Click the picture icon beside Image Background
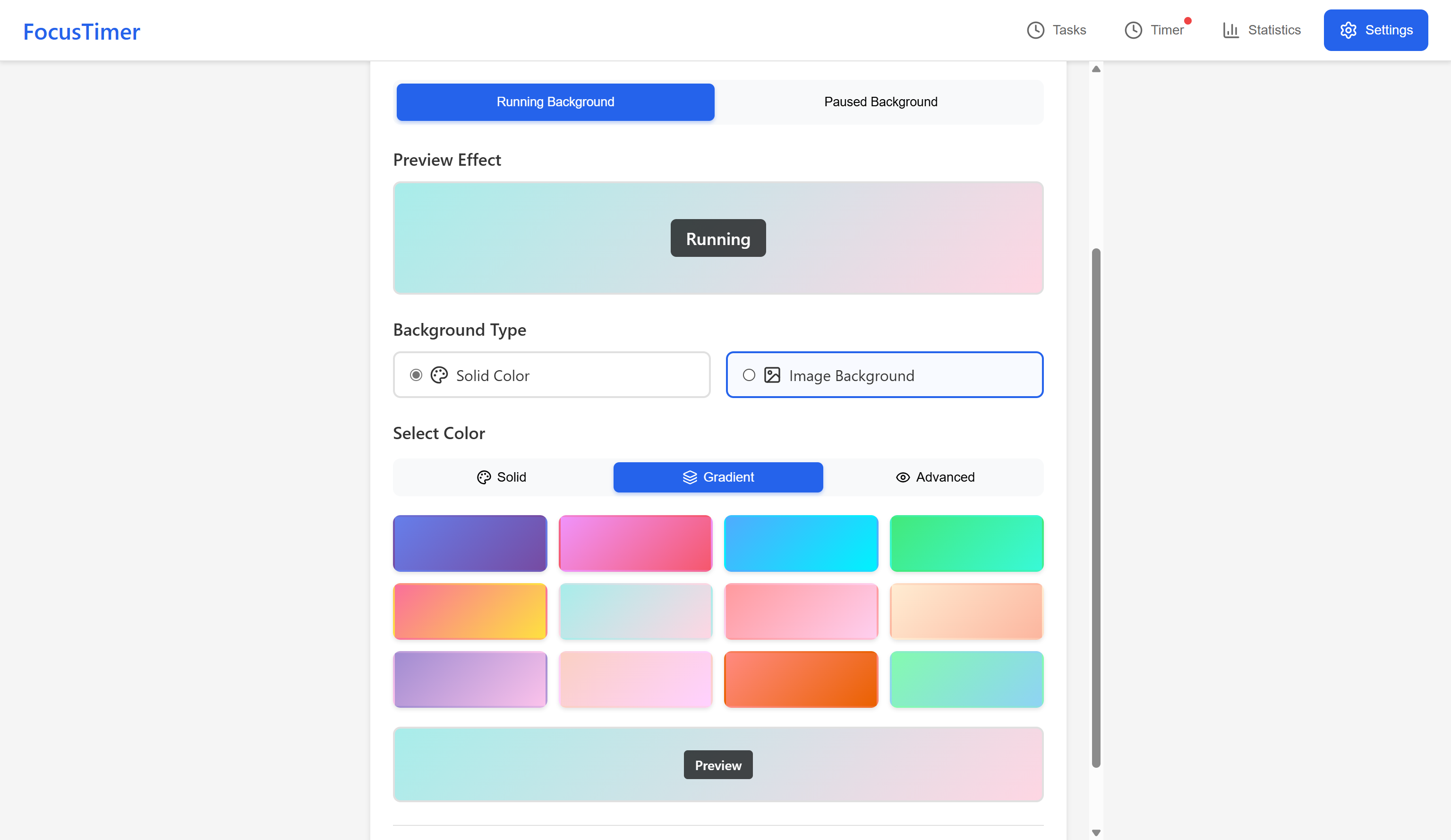 pos(772,375)
